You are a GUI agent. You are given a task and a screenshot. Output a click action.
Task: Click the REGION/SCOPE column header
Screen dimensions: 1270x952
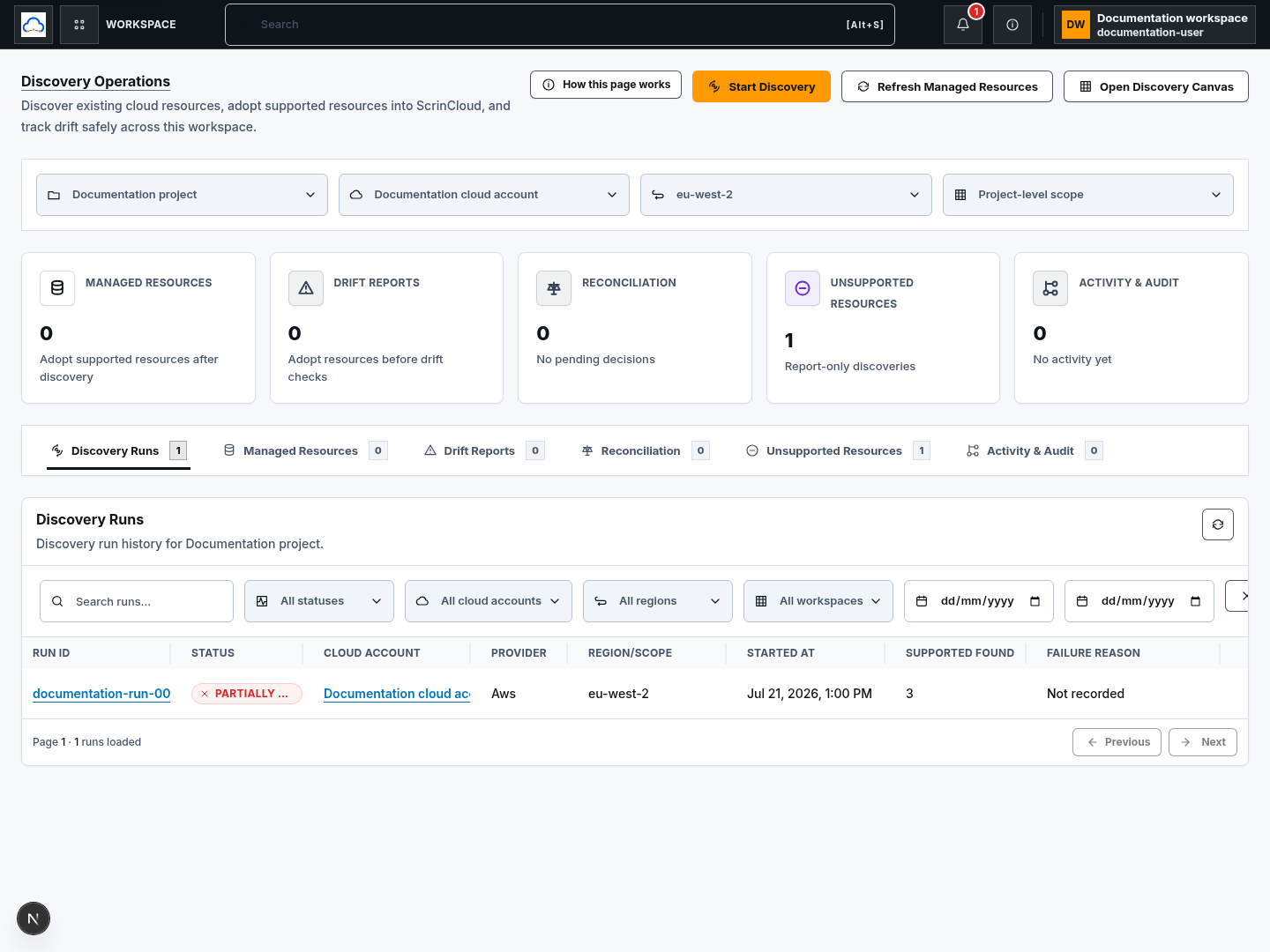pos(630,653)
